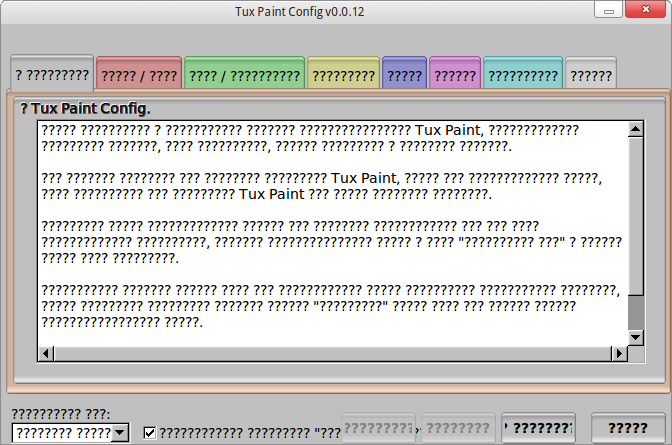The width and height of the screenshot is (672, 445).
Task: Click the dropdown arrow of the settings combo box
Action: [120, 433]
